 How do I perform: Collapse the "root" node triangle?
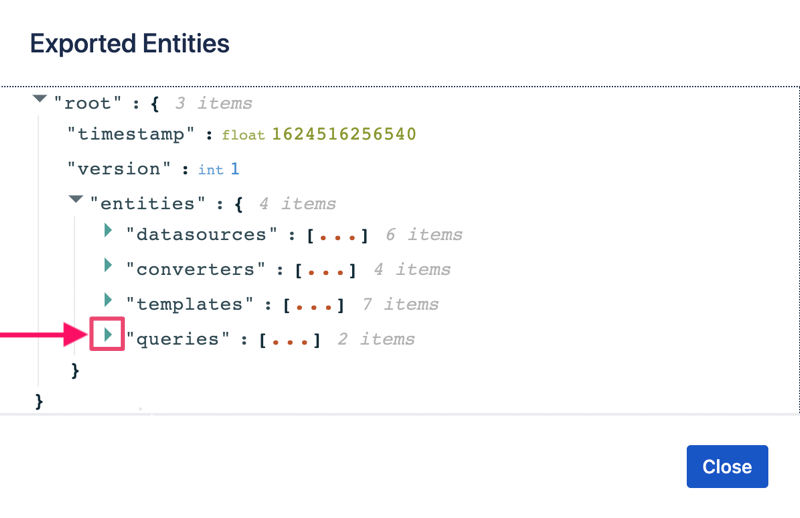(x=40, y=100)
